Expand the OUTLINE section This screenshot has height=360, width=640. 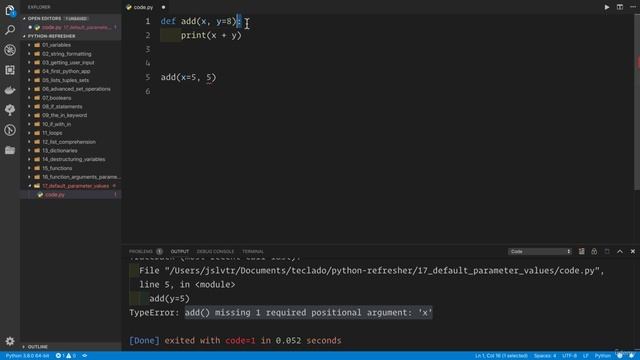(x=24, y=347)
